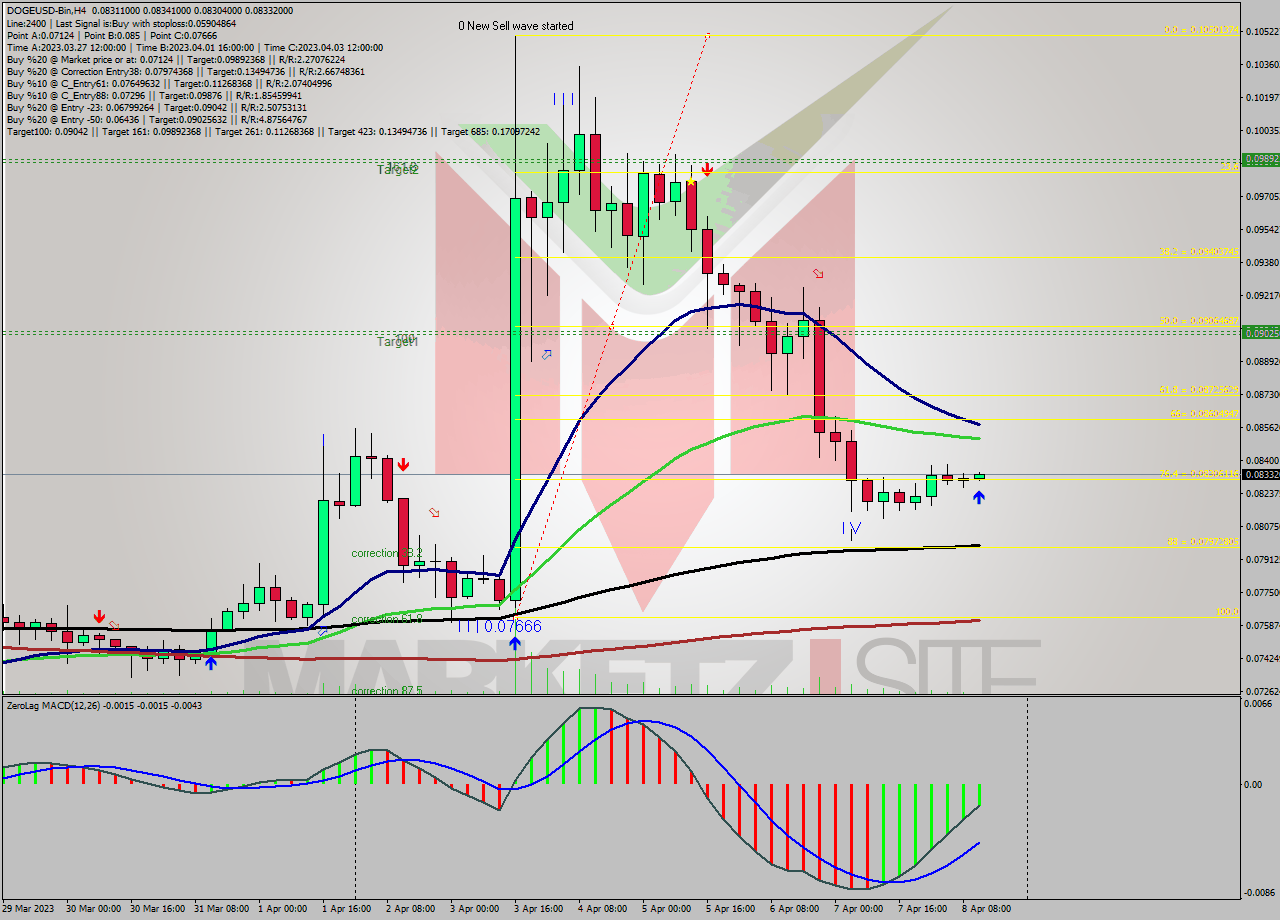The image size is (1280, 920).
Task: Click the "Buy %20 @ Entry -50" line
Action: click(x=156, y=119)
